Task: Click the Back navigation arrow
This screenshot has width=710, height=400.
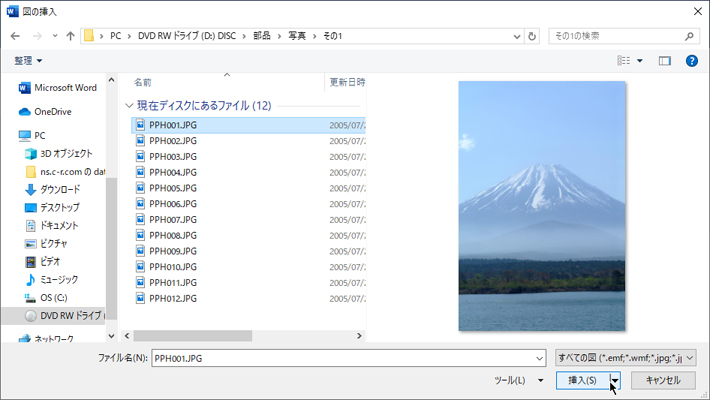Action: tap(16, 36)
